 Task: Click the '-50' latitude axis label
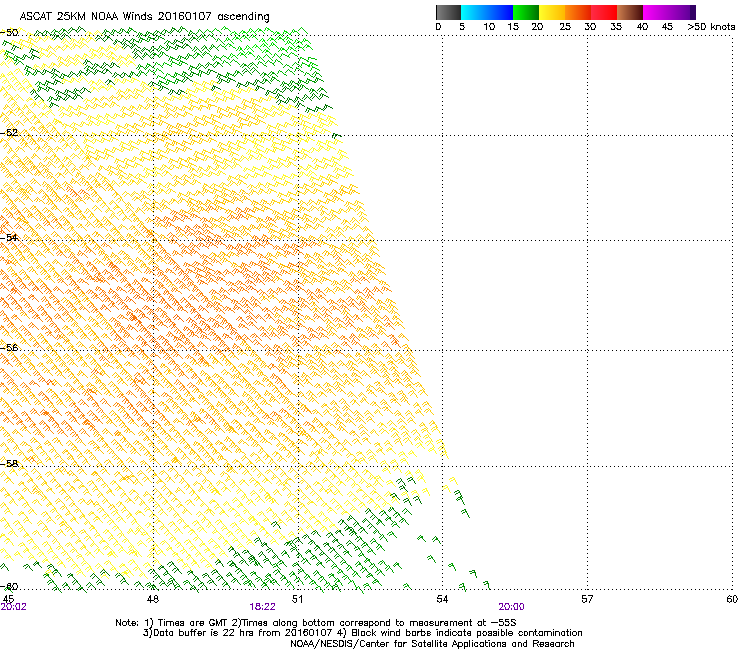click(x=9, y=33)
